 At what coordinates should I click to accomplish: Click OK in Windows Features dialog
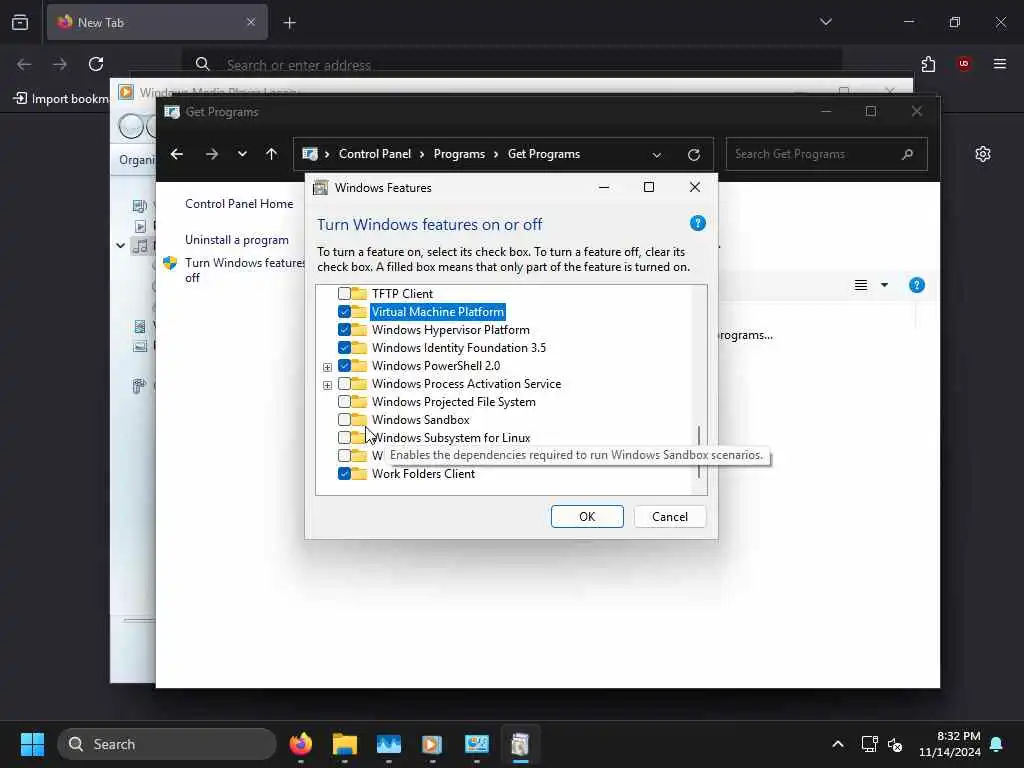point(587,517)
